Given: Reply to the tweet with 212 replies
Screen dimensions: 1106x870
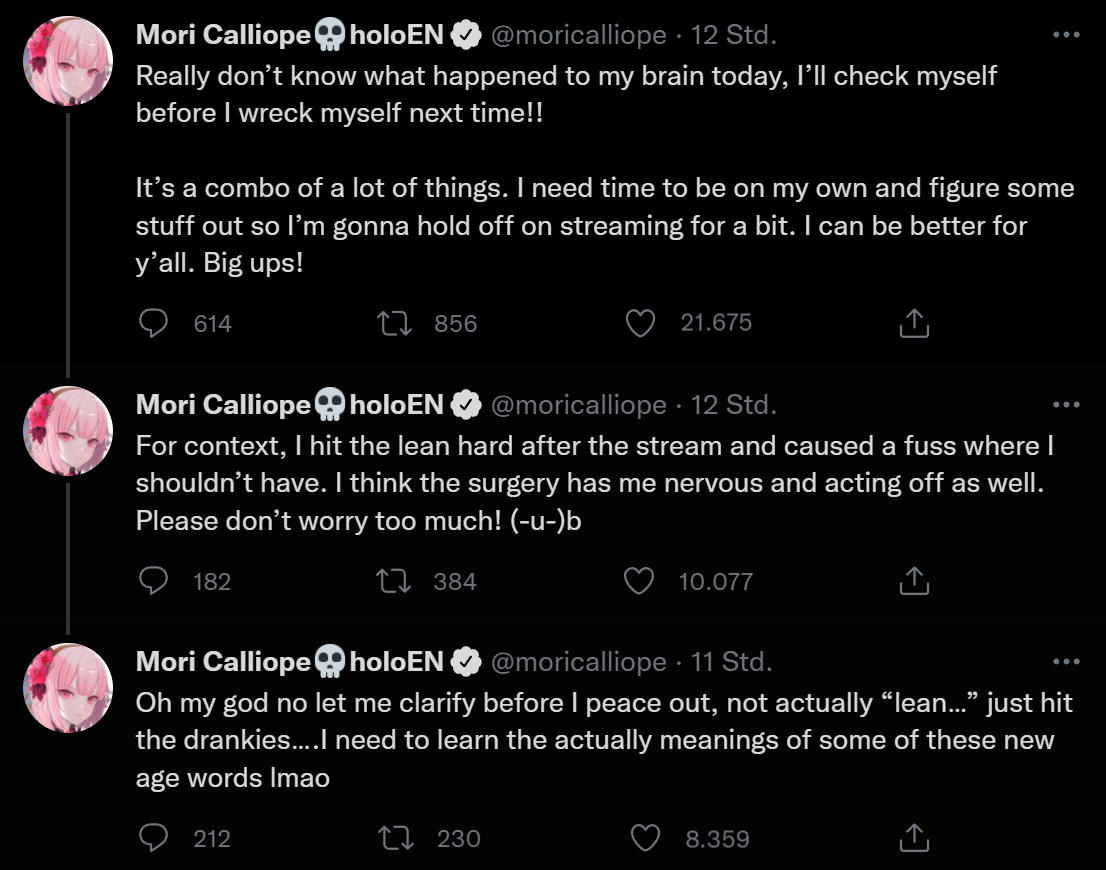Looking at the screenshot, I should [153, 838].
